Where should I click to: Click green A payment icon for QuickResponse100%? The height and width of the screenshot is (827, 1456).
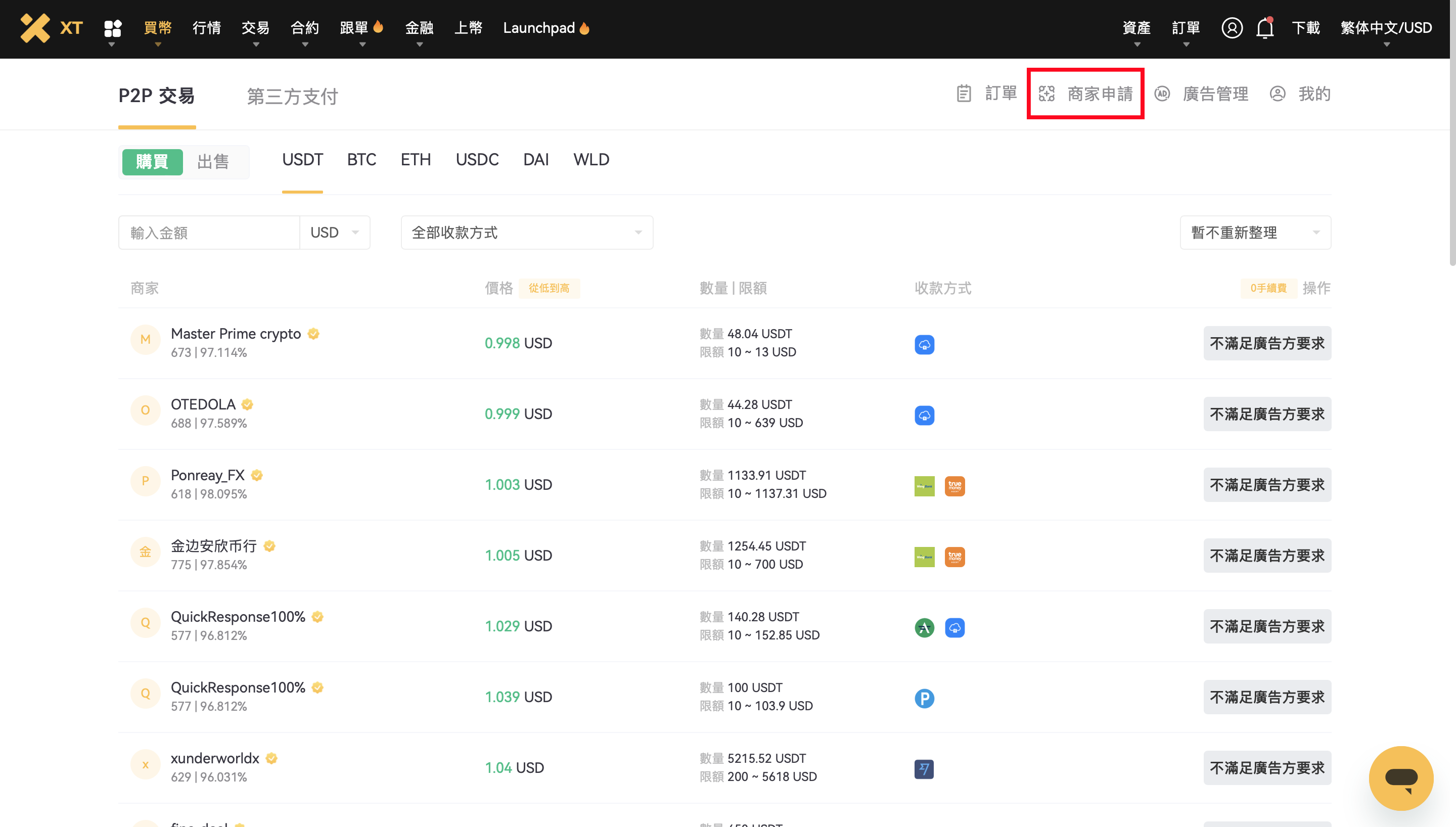click(x=924, y=627)
